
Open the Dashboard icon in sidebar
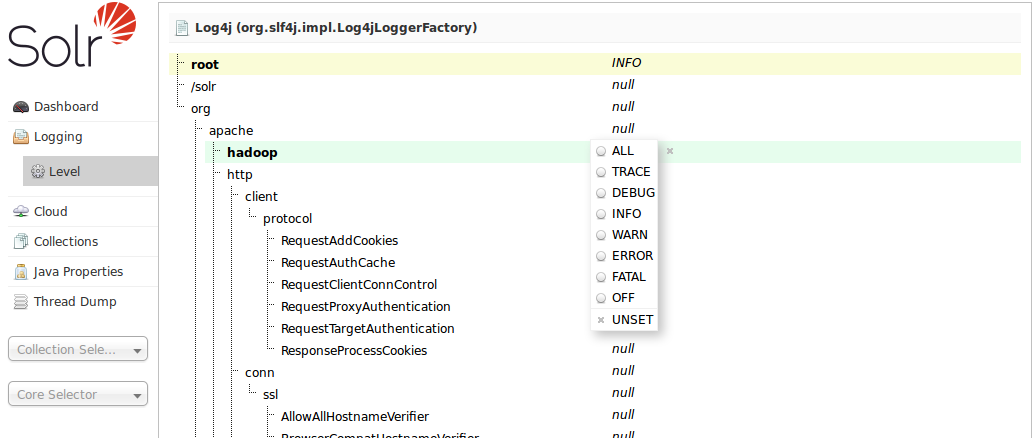point(20,107)
